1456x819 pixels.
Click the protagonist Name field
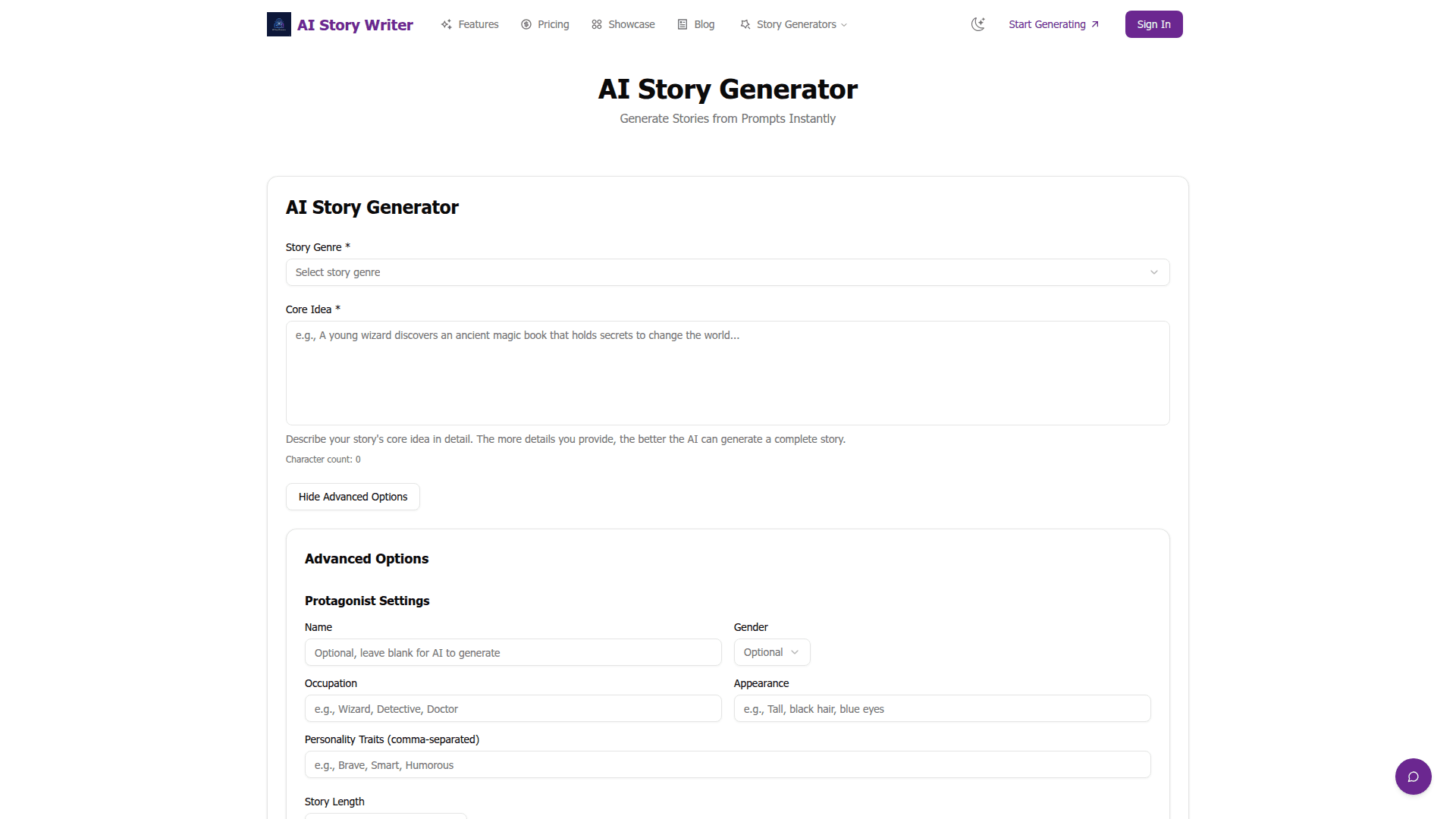pos(513,652)
